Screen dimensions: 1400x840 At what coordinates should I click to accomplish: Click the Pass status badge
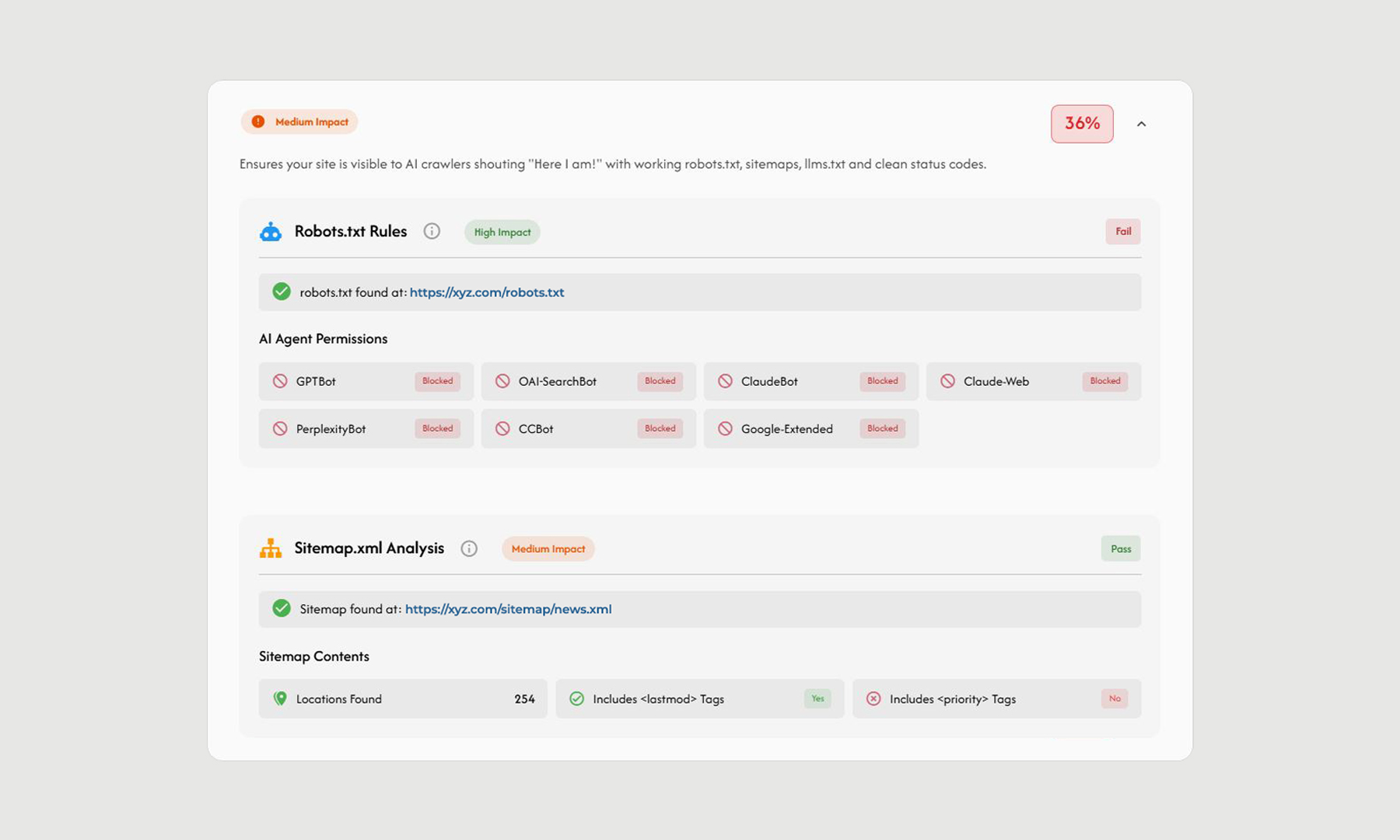pos(1120,548)
